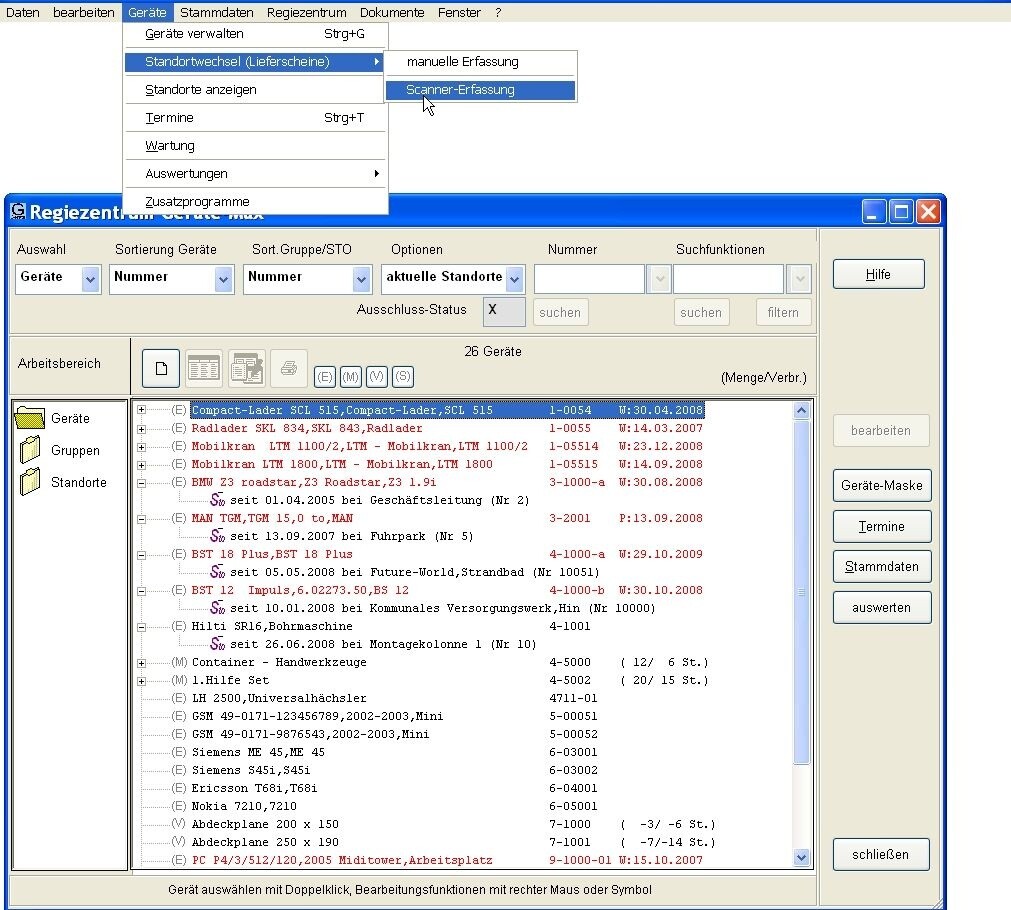Select Wartung menu entry
Screen dimensions: 1011x910
255,146
